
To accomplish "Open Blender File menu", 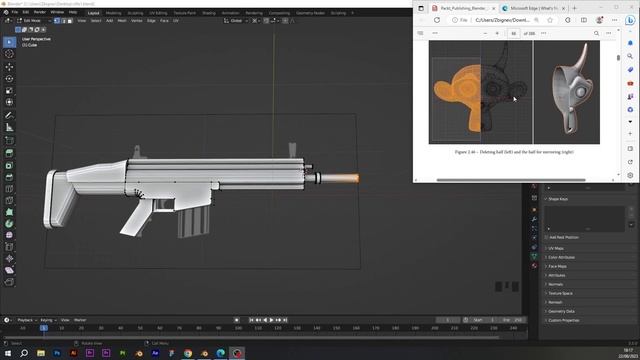I will [15, 13].
